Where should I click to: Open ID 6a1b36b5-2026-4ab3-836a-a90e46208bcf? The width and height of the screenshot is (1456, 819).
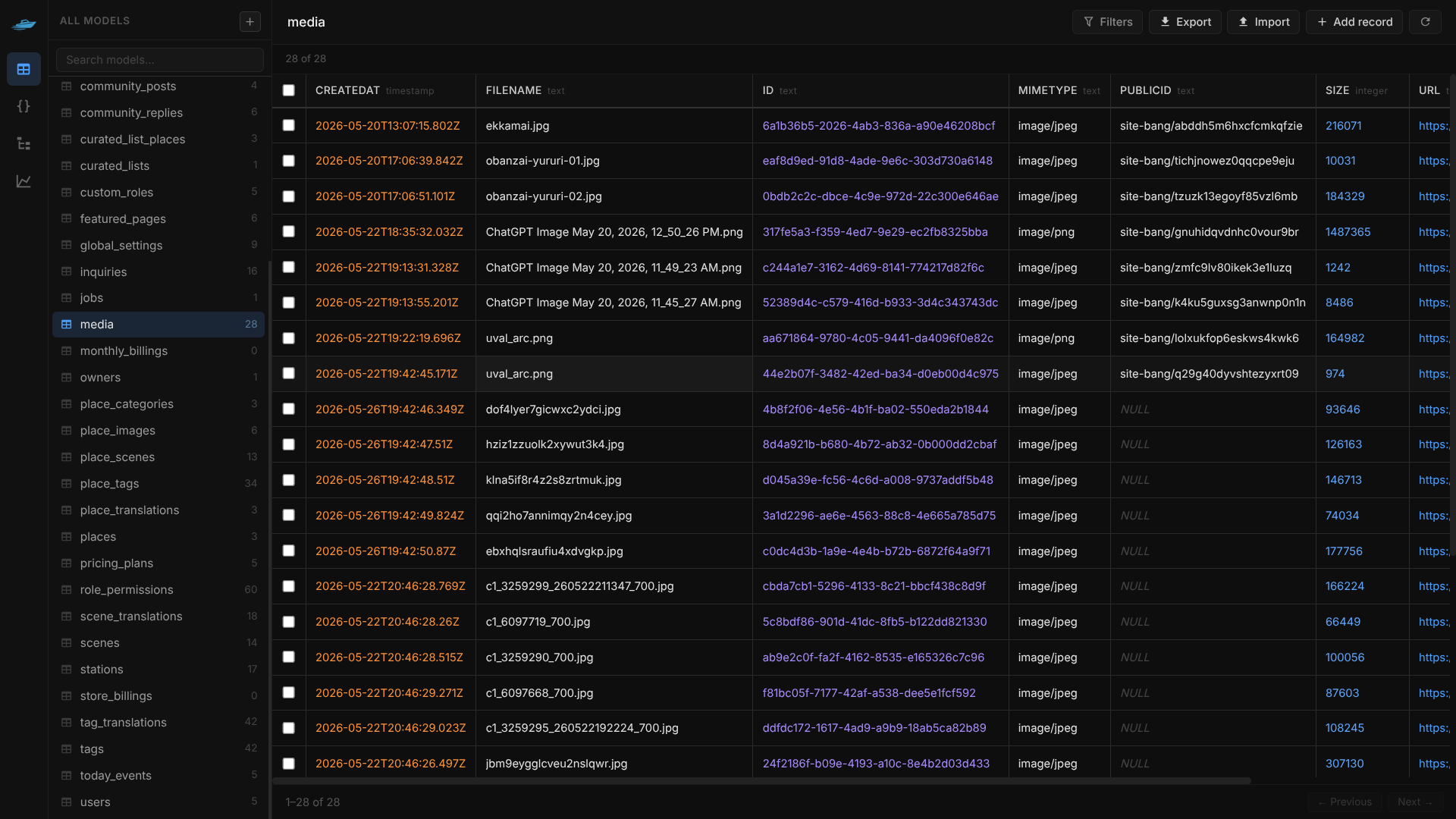878,126
